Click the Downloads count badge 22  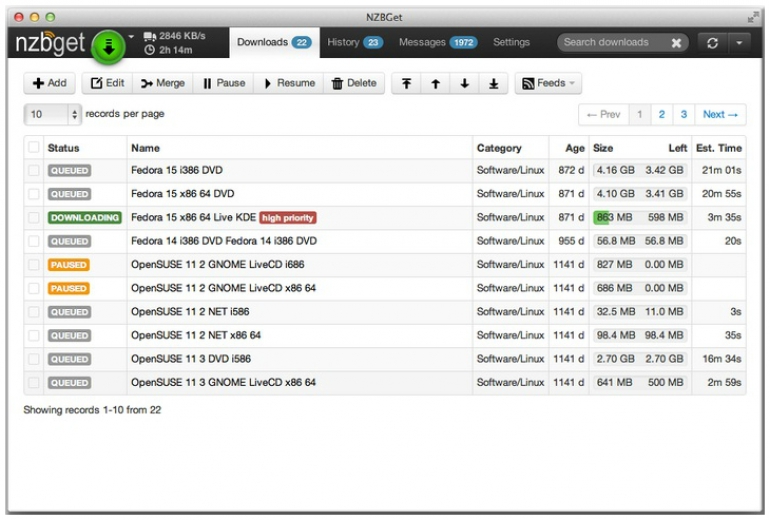coord(302,43)
